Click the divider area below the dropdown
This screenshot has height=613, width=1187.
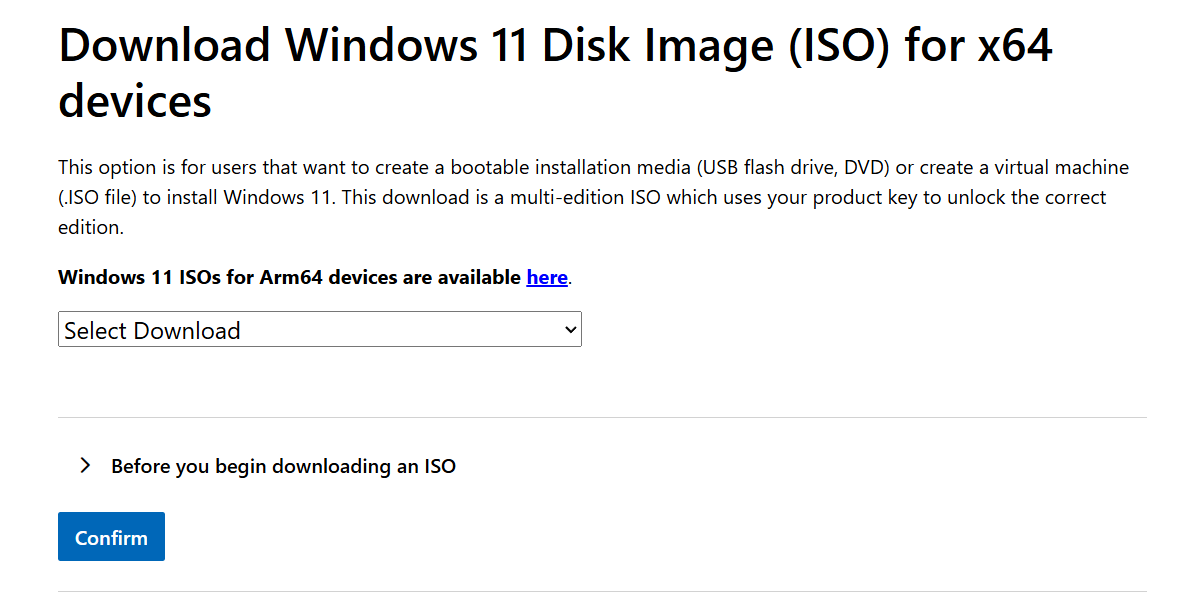(600, 418)
